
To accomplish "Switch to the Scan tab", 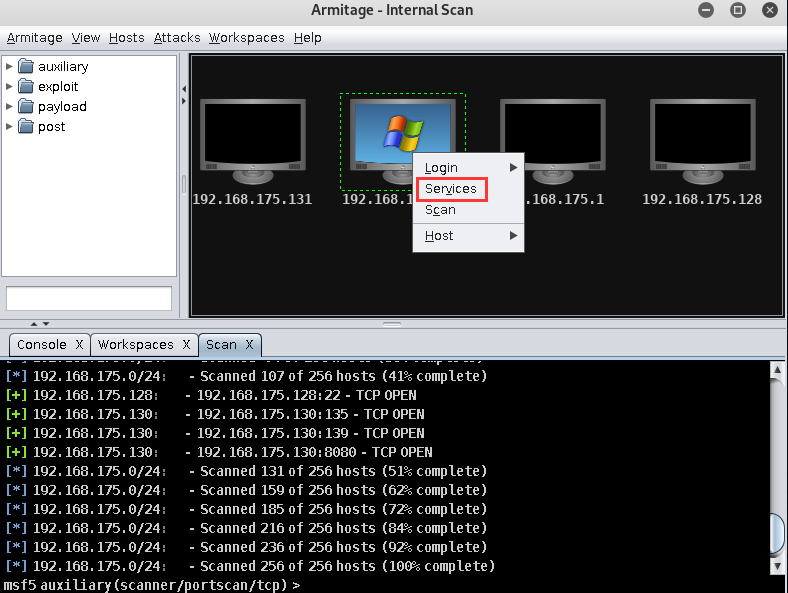I will pyautogui.click(x=221, y=345).
